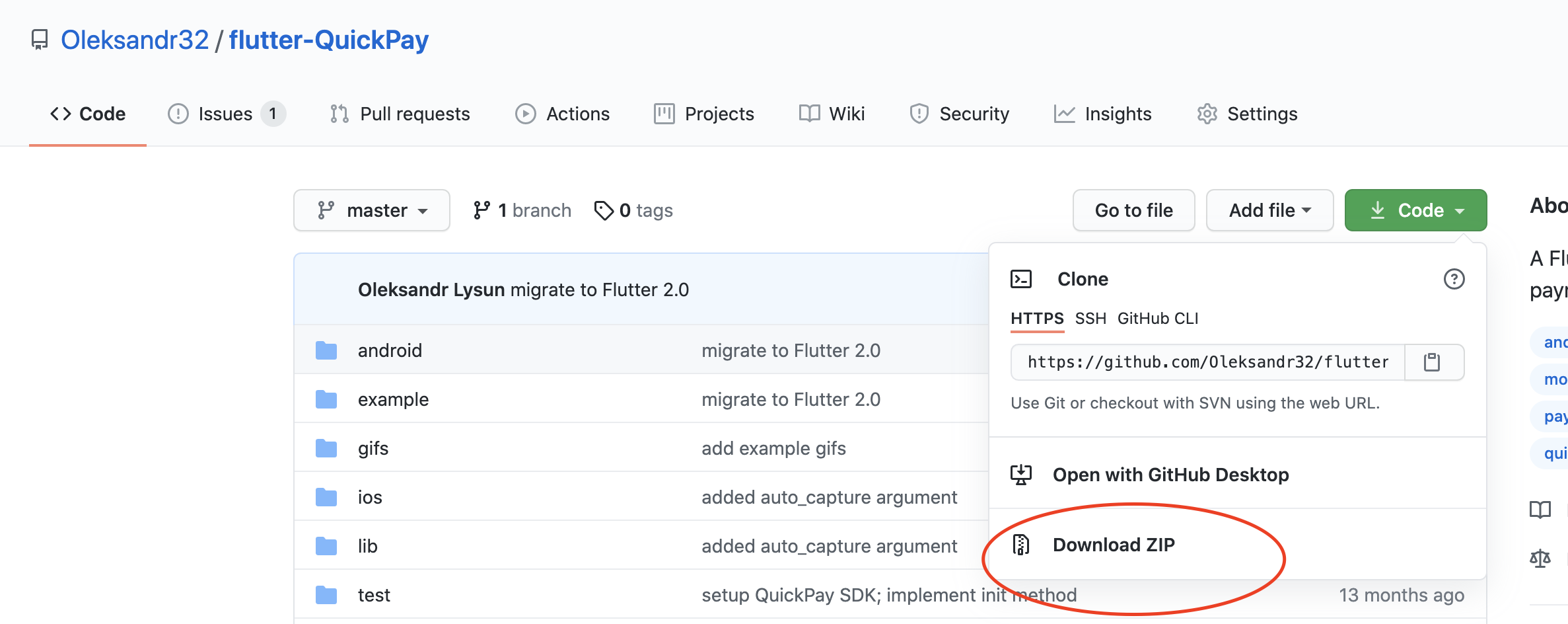The width and height of the screenshot is (1568, 624).
Task: Switch clone method to SSH
Action: click(1090, 318)
